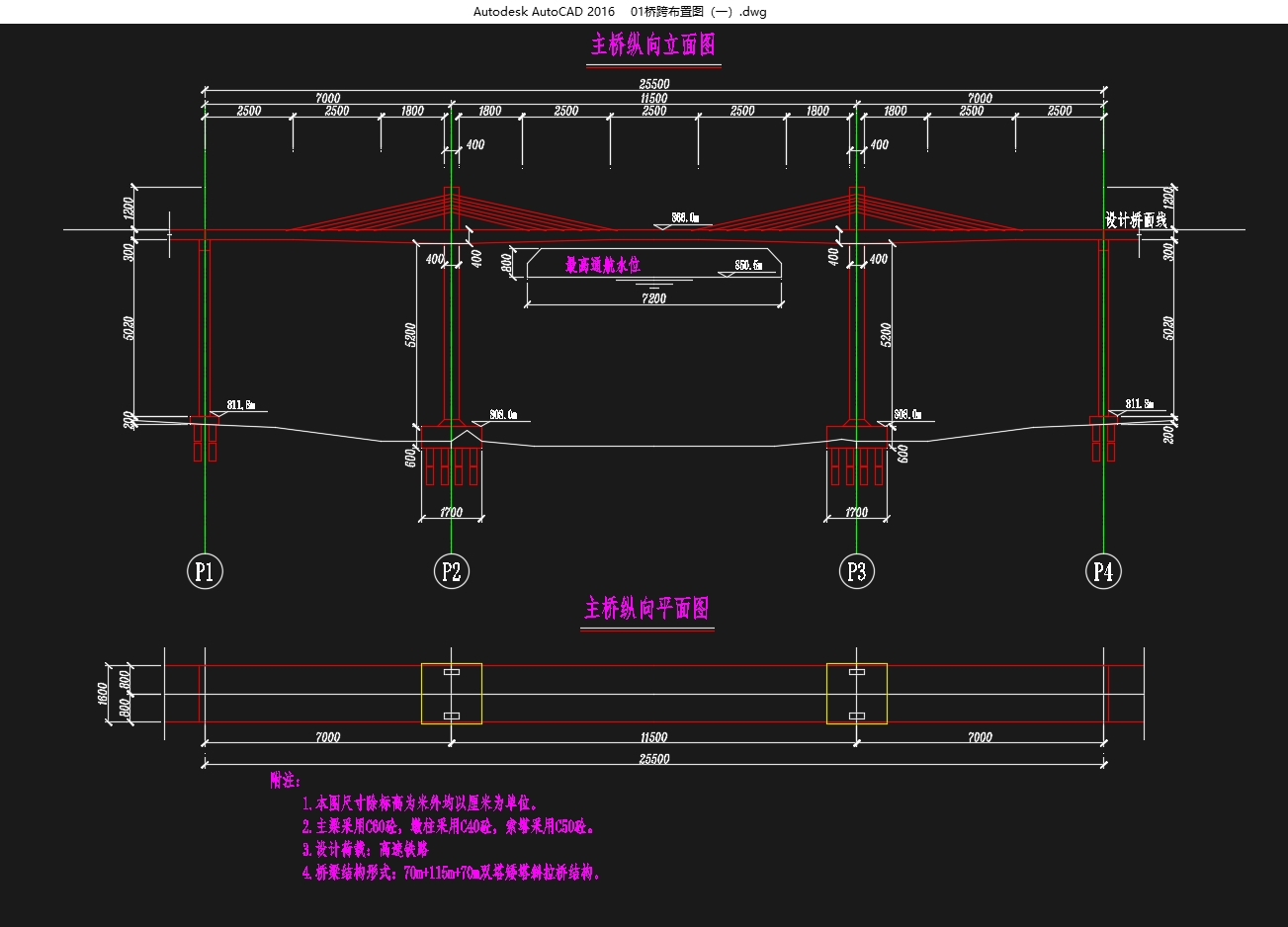The width and height of the screenshot is (1288, 927).
Task: Click note 3 设计荷载：高速铁路
Action: coord(365,849)
